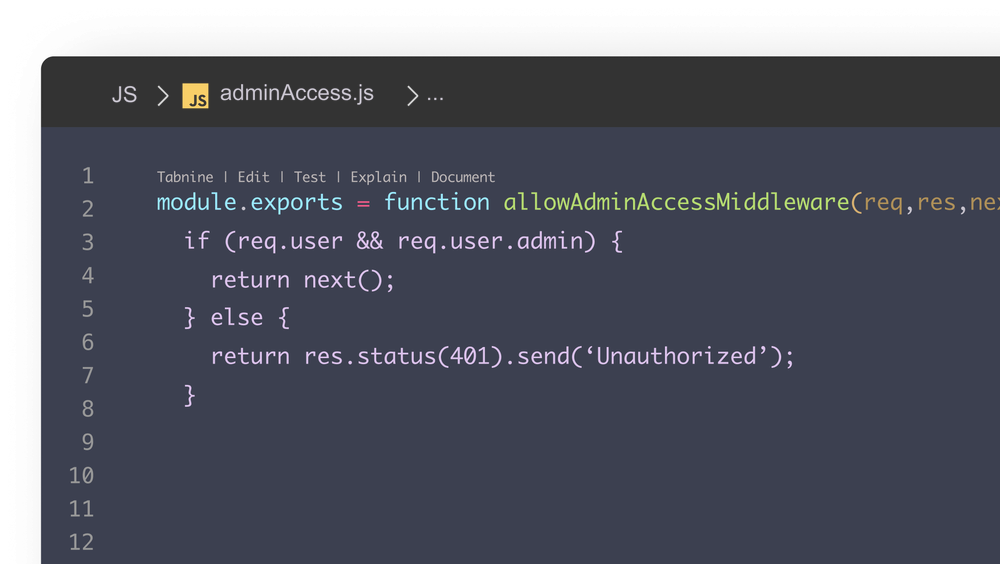Click the Explain code lens action
This screenshot has height=564, width=1000.
[378, 177]
